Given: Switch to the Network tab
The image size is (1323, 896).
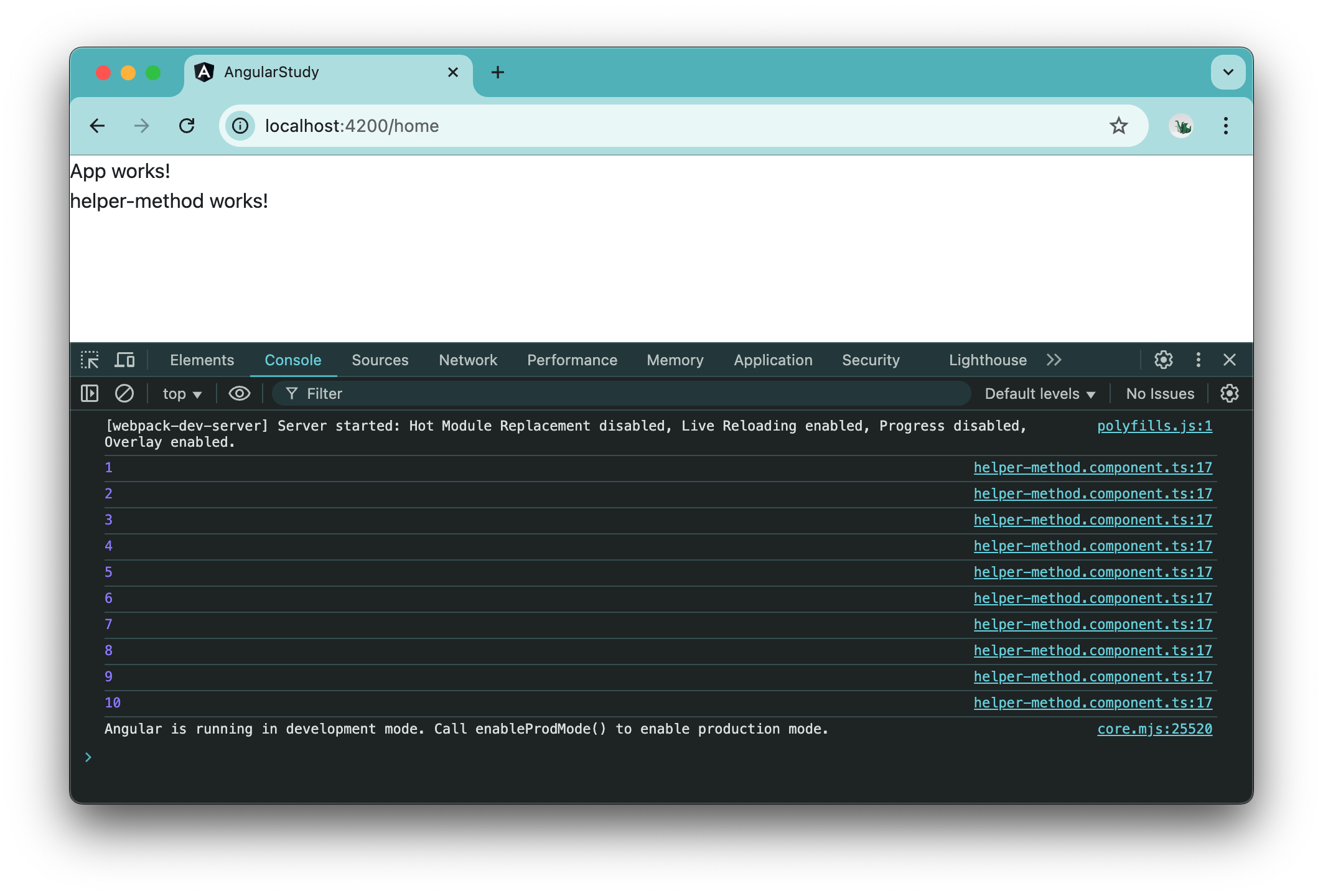Looking at the screenshot, I should pos(467,360).
